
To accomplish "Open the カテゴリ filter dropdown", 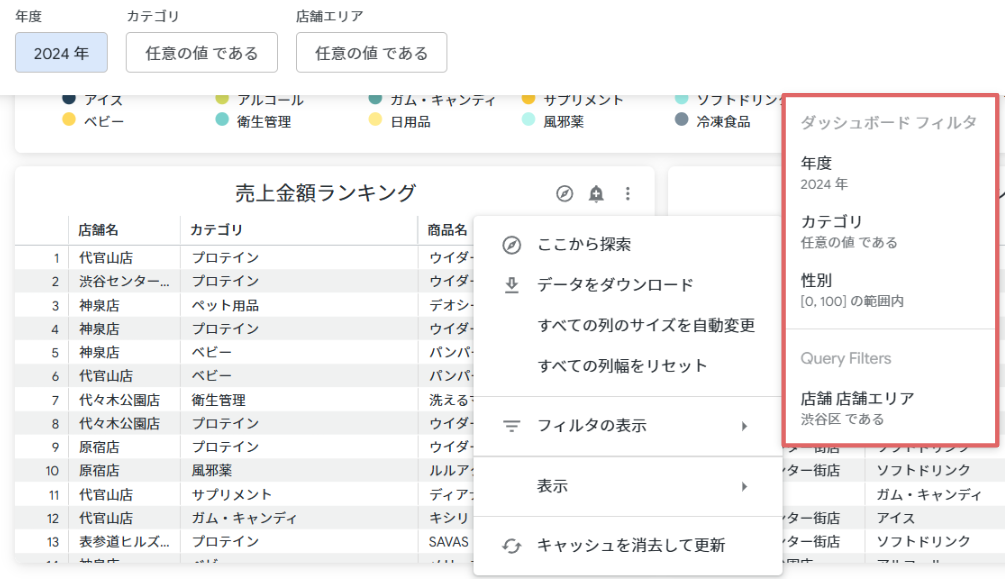I will [x=202, y=53].
